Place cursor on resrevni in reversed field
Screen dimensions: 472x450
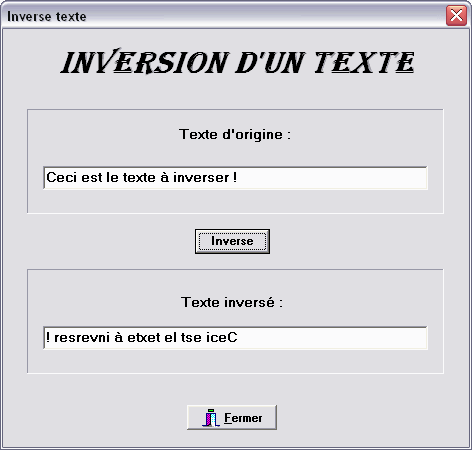click(x=82, y=337)
